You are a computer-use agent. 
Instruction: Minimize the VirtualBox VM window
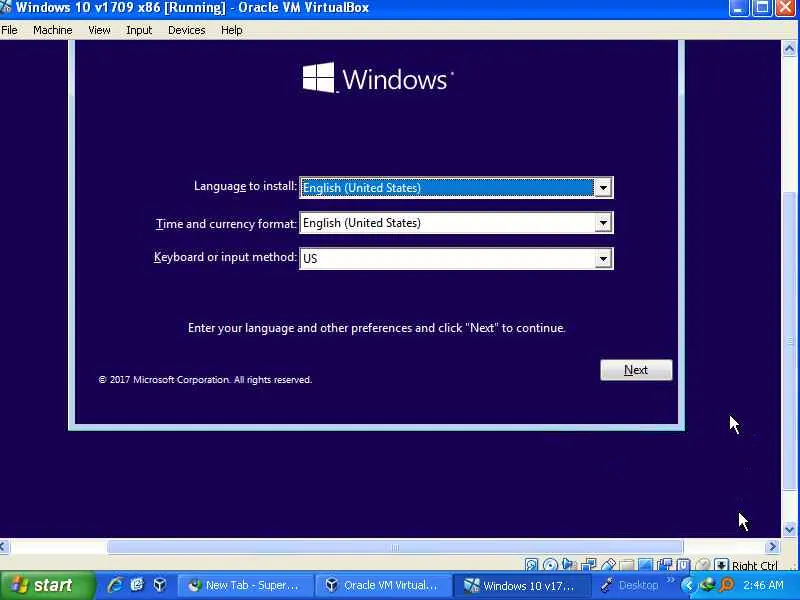pyautogui.click(x=738, y=8)
